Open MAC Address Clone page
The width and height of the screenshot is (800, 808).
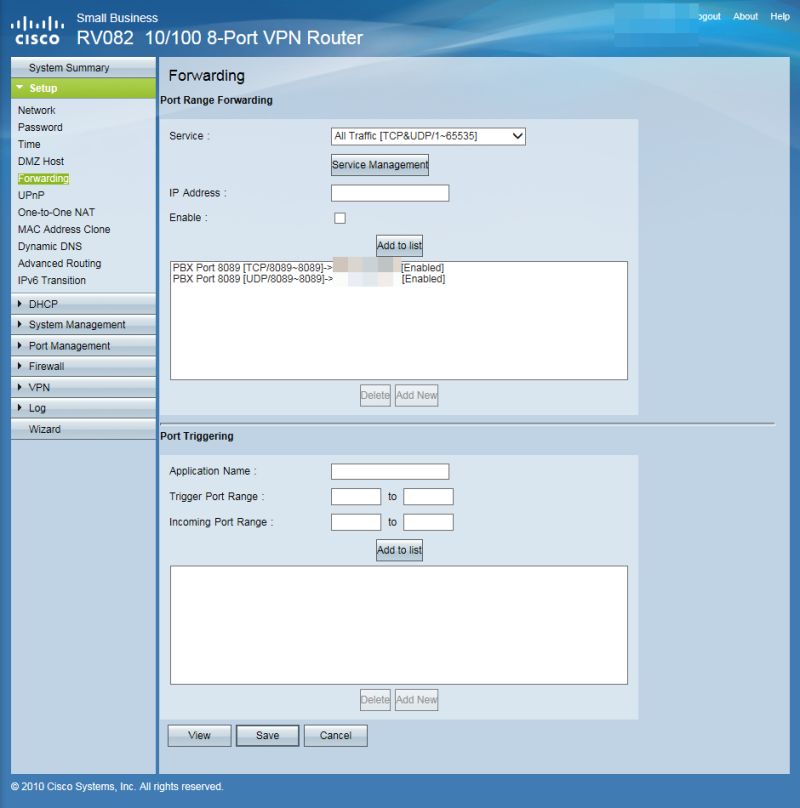(x=64, y=229)
